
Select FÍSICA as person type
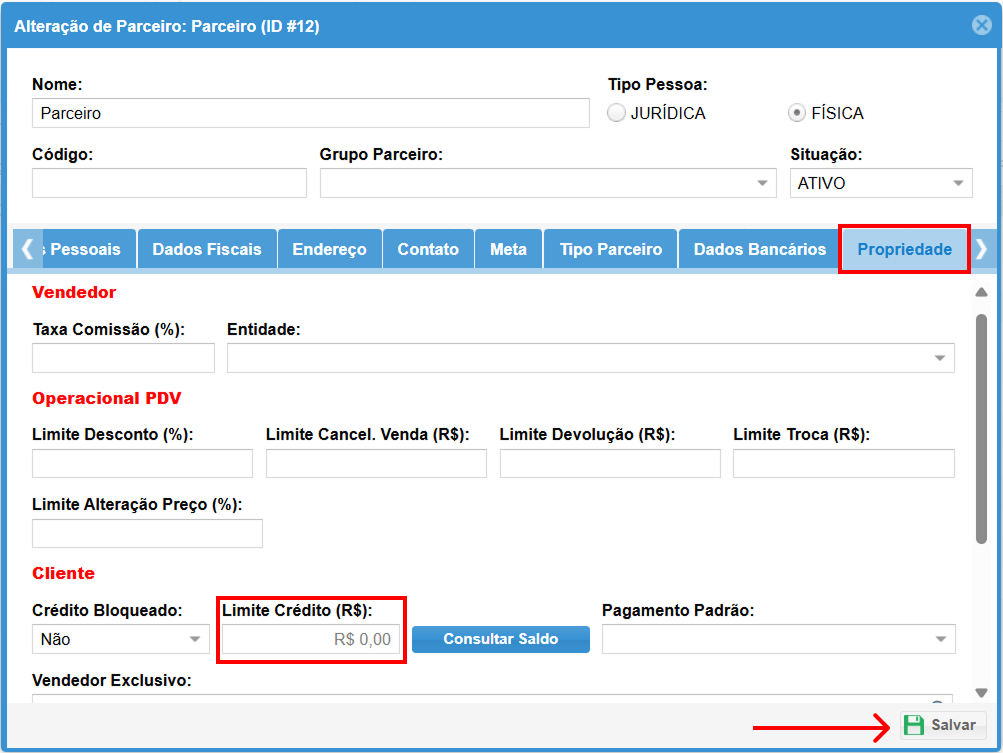pos(797,113)
